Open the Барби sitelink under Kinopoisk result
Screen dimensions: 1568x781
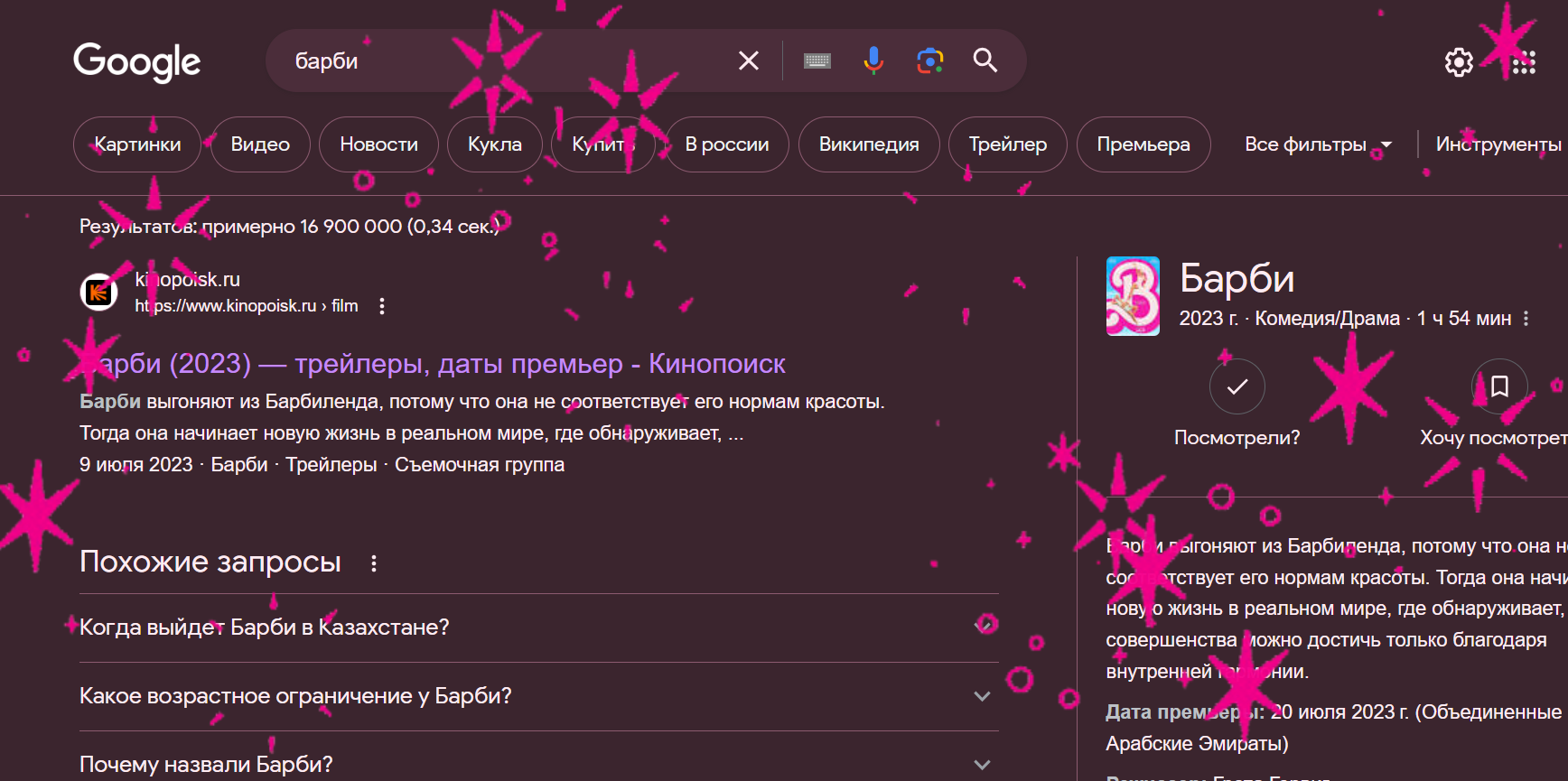click(239, 465)
